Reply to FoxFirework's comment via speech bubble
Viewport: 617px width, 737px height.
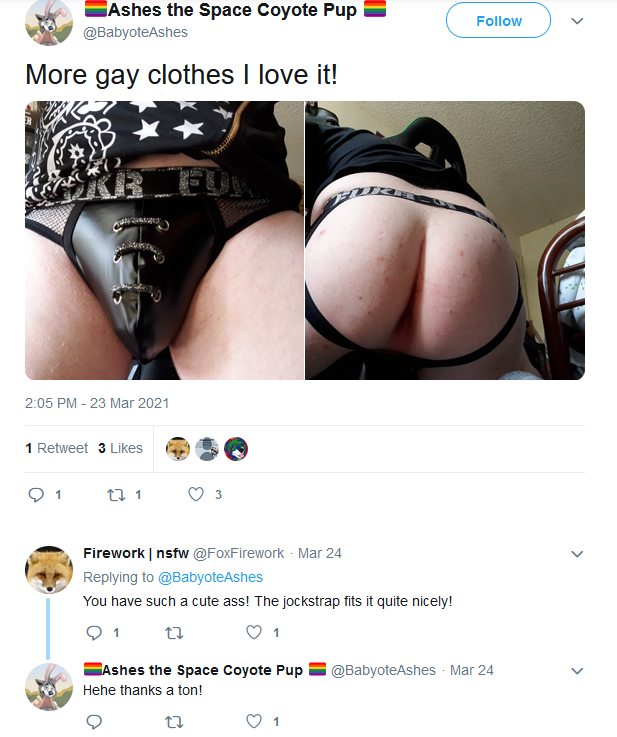click(94, 633)
